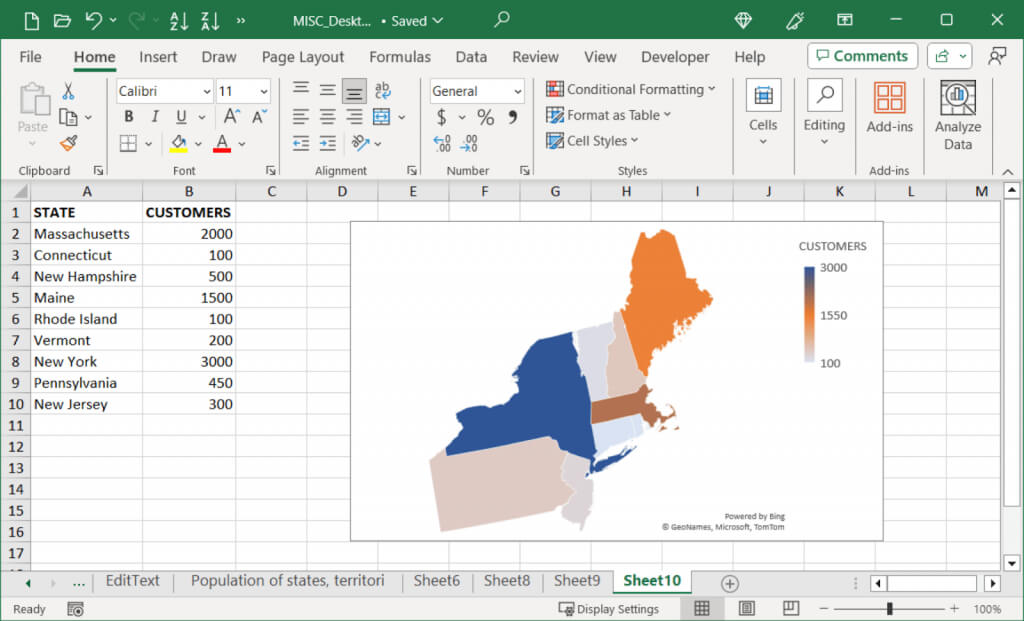Expand the General number format dropdown
This screenshot has width=1024, height=621.
pyautogui.click(x=517, y=91)
